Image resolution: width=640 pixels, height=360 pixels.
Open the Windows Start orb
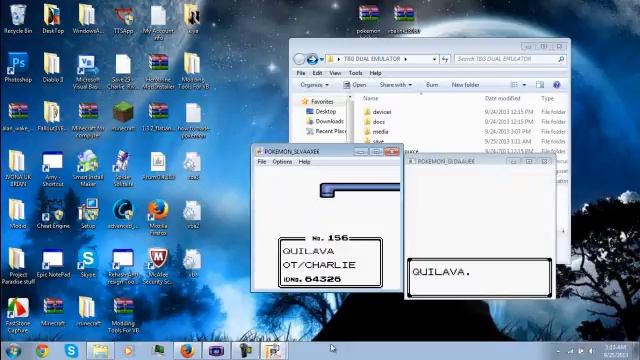pos(13,351)
